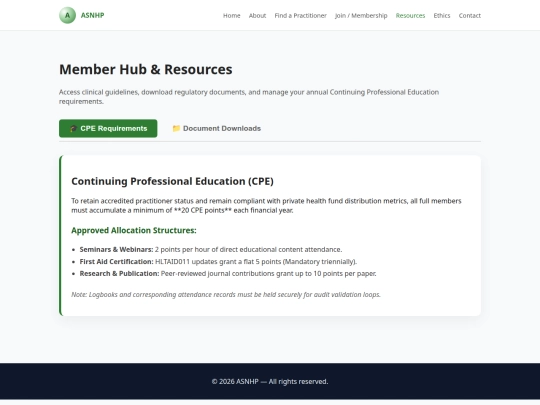Click the 20 CPE points paragraph

266,206
